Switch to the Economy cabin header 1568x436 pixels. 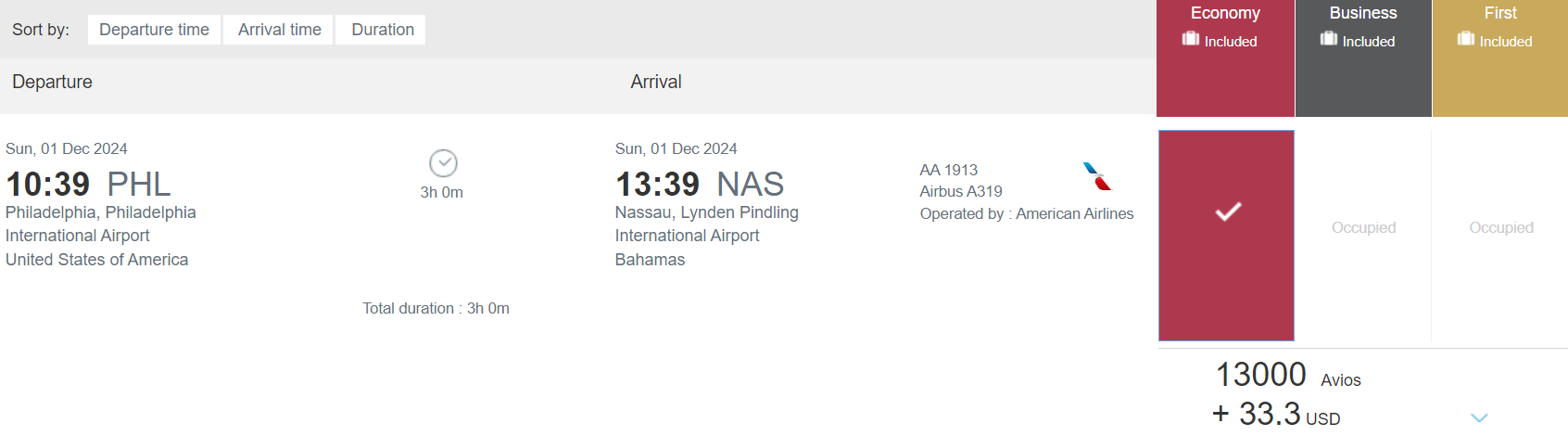tap(1225, 14)
